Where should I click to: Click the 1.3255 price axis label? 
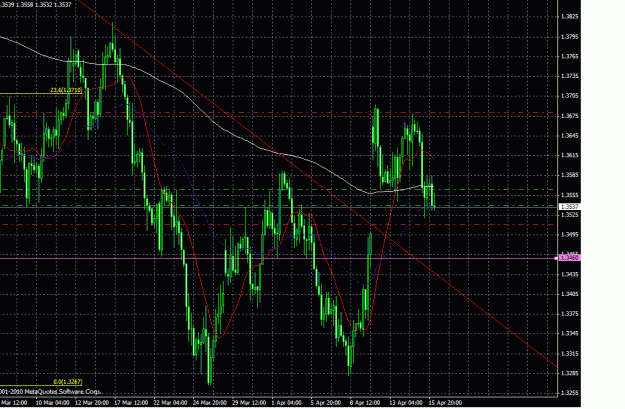click(569, 393)
